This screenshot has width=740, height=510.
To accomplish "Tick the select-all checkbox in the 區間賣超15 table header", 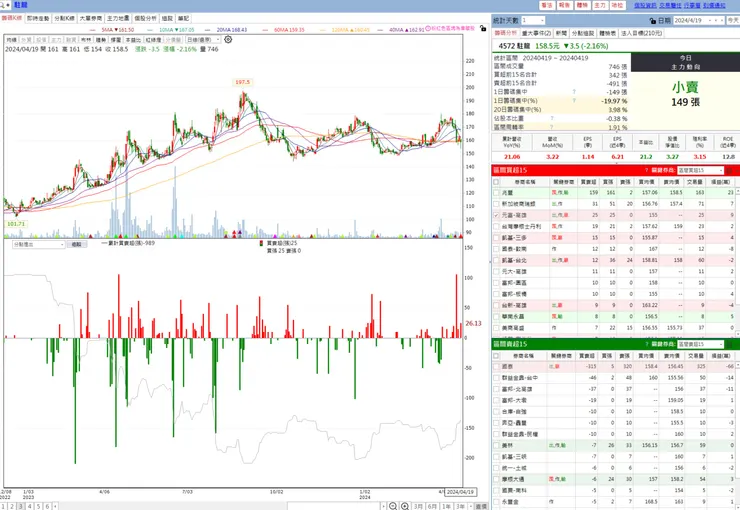I will tap(496, 356).
